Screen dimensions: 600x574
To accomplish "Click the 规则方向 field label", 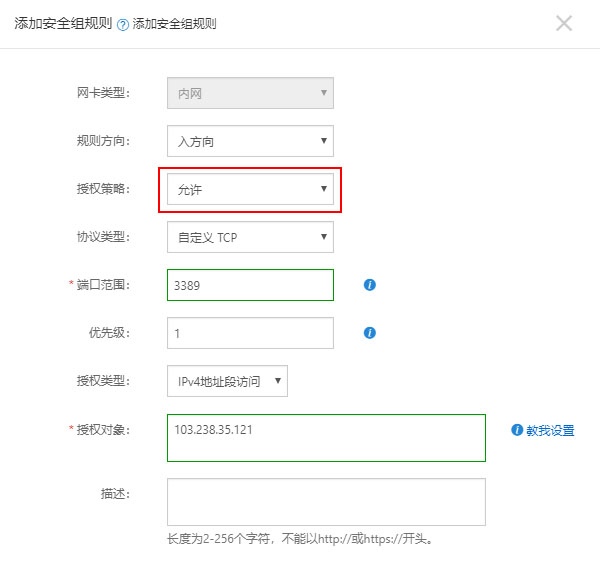I will click(103, 141).
